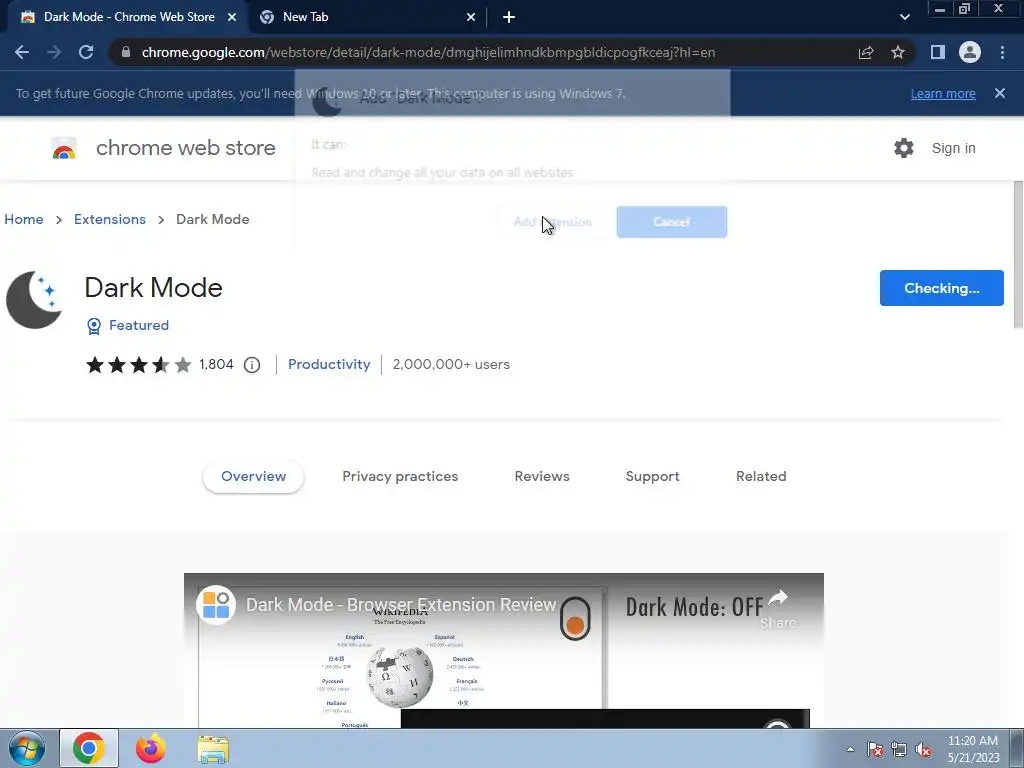
Task: Click the star rating of 1,804 reviews
Action: point(138,364)
